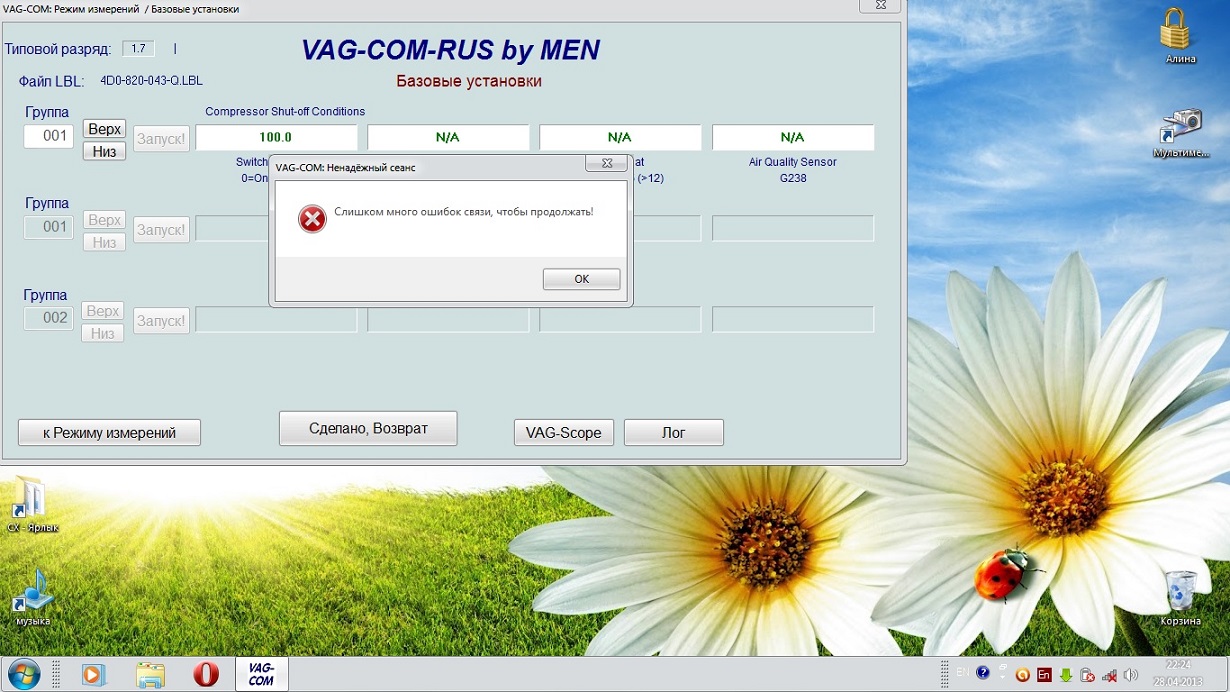Image resolution: width=1230 pixels, height=692 pixels.
Task: Click the file label 4D0-820-043-Q.LBL
Action: pos(151,80)
